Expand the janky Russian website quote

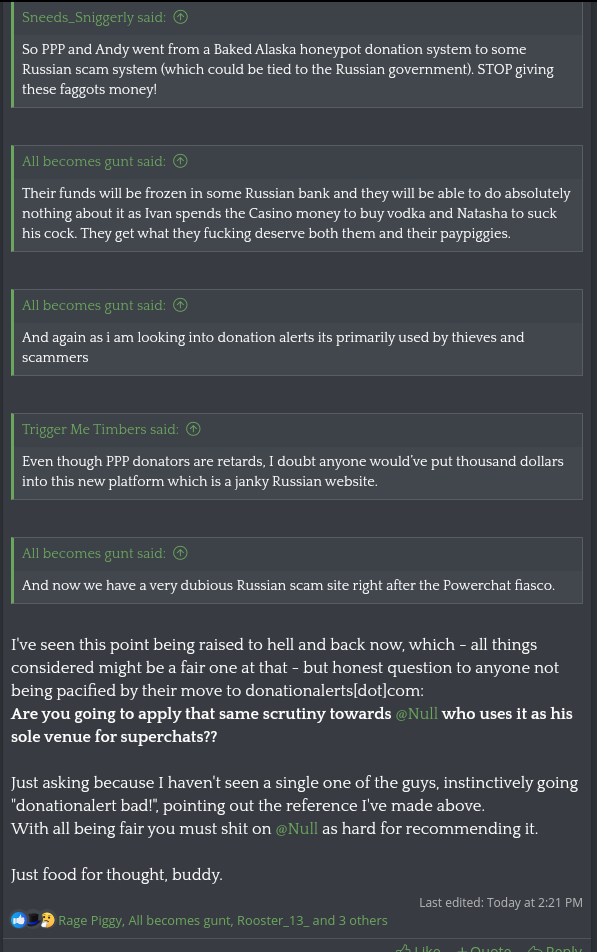(x=297, y=471)
